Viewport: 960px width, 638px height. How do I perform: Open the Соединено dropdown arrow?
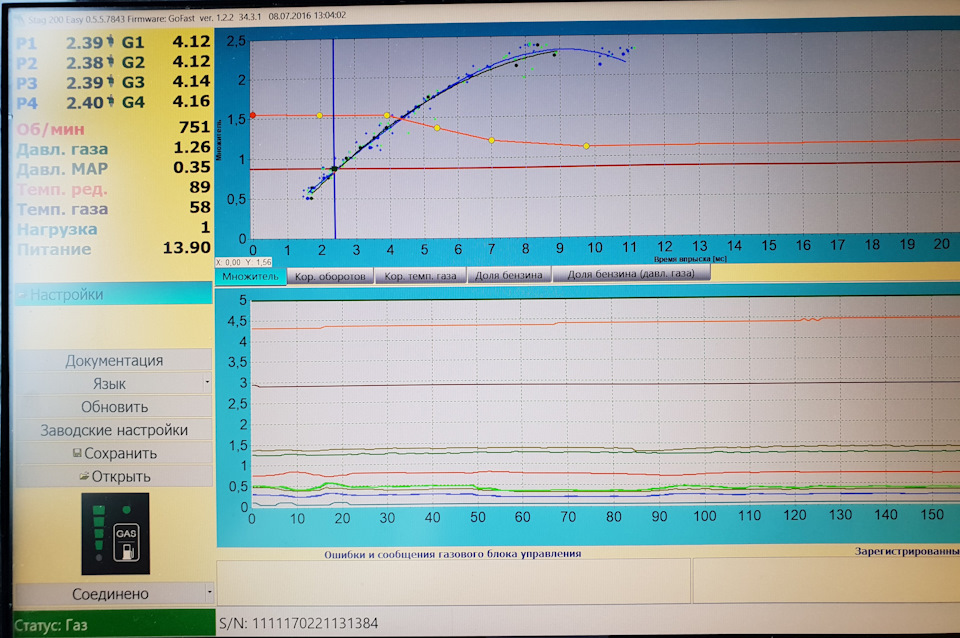pos(209,592)
